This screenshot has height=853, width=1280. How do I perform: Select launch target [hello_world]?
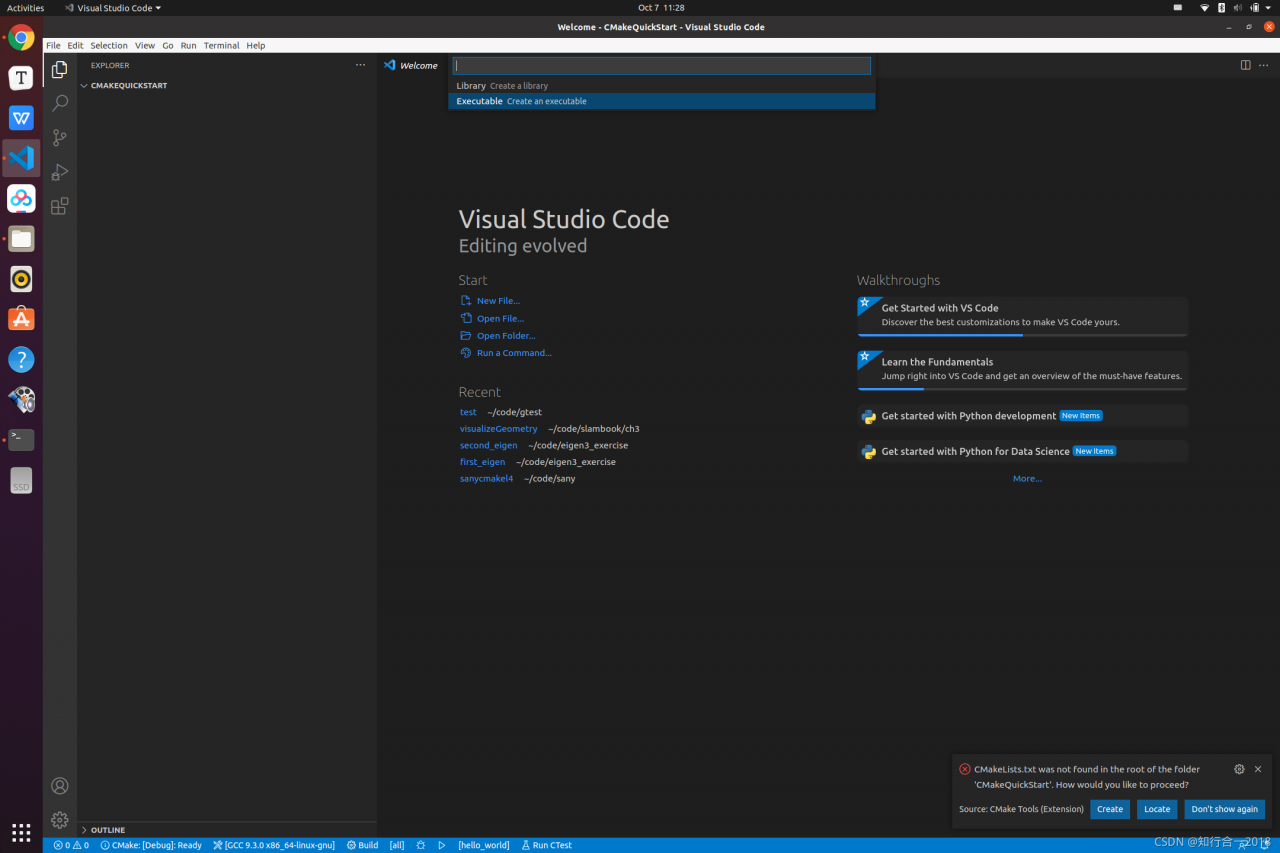483,845
